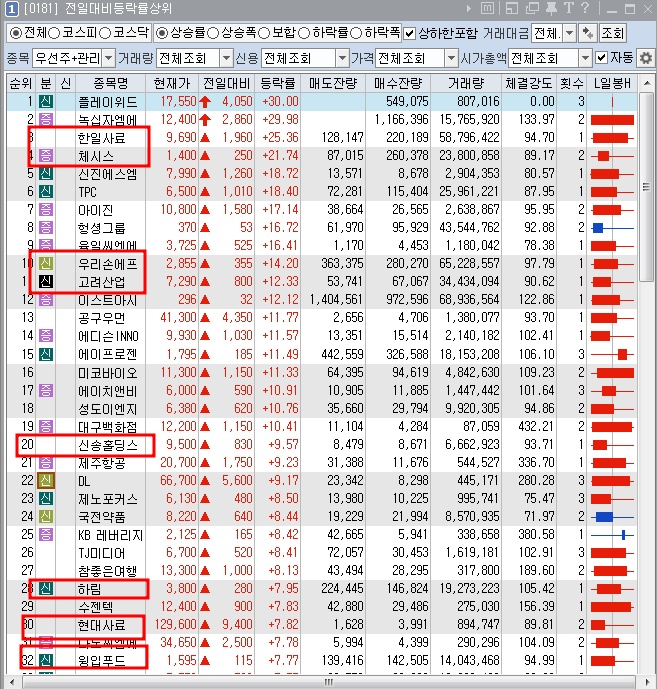Click the 신 badge on TPC row
Viewport: 657px width, 689px height.
46,192
